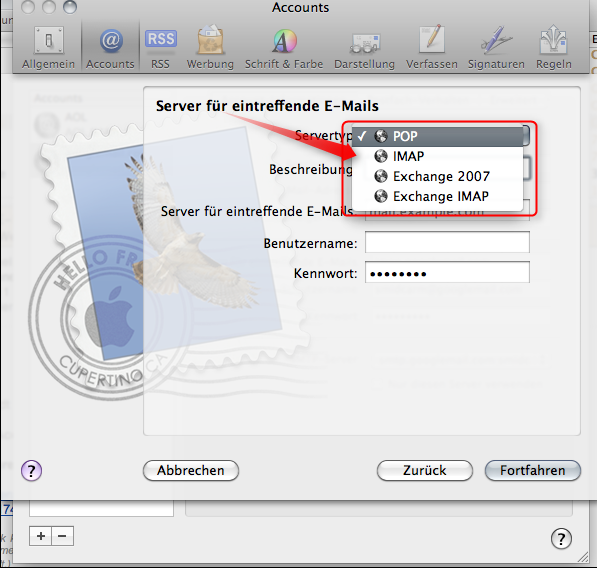This screenshot has width=597, height=568.
Task: Open the Regeln preferences pane
Action: [x=554, y=48]
